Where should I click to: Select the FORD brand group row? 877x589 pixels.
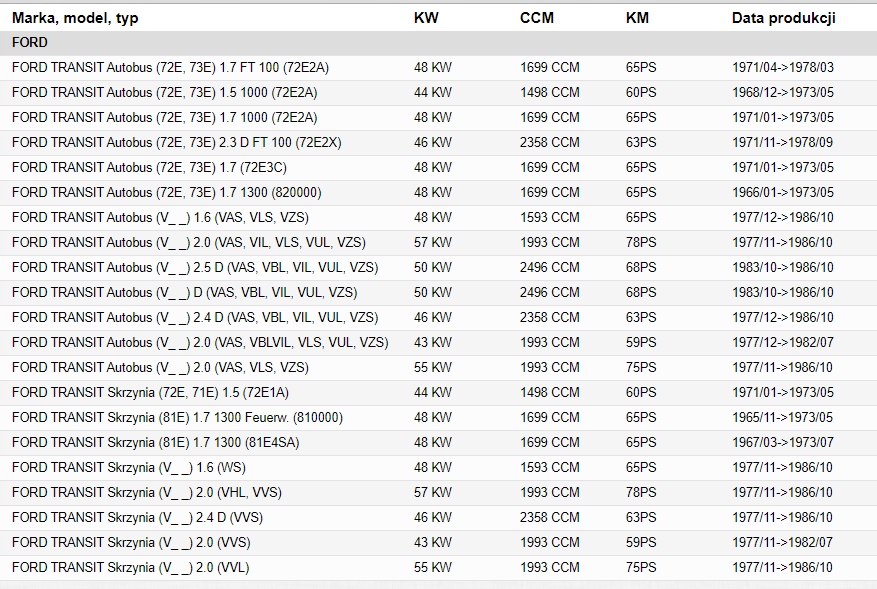[x=30, y=43]
